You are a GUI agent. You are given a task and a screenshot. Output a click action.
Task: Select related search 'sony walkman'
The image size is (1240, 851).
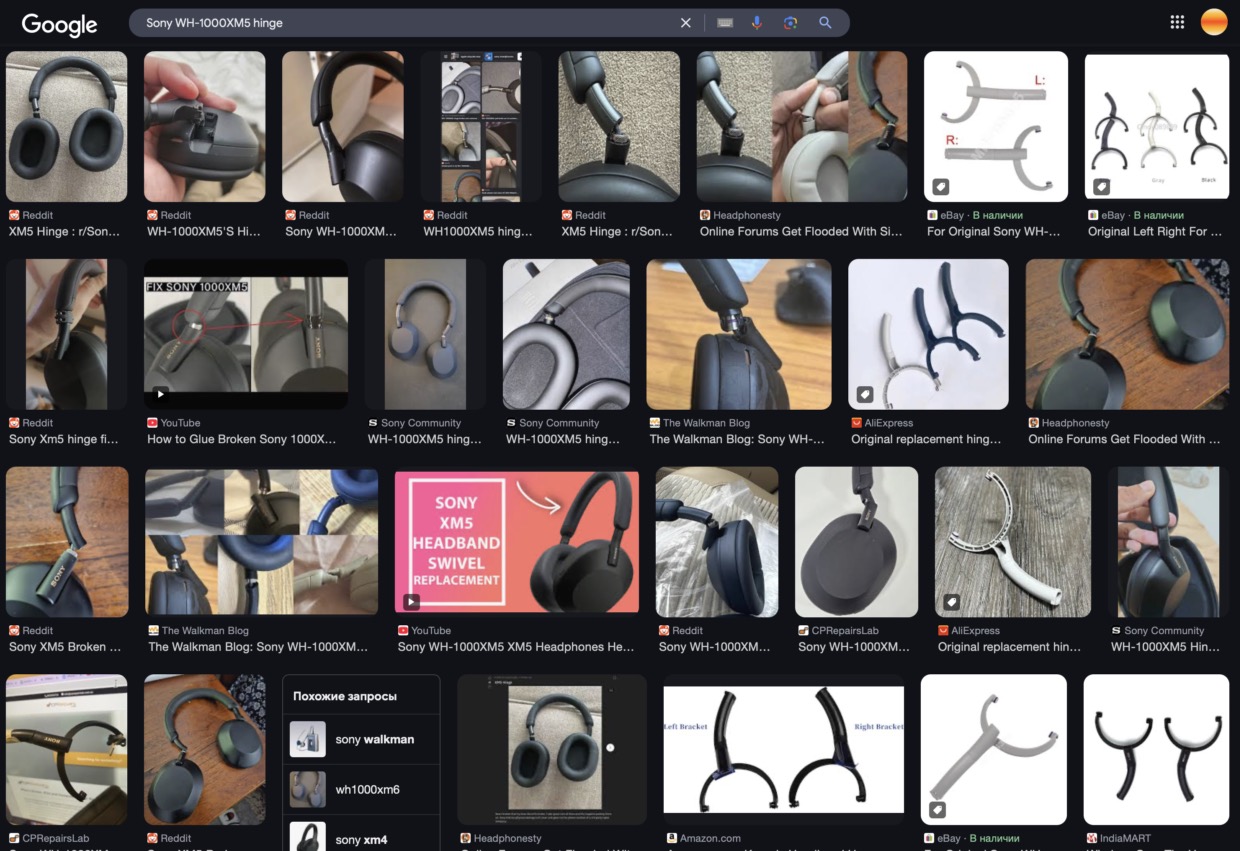point(361,739)
